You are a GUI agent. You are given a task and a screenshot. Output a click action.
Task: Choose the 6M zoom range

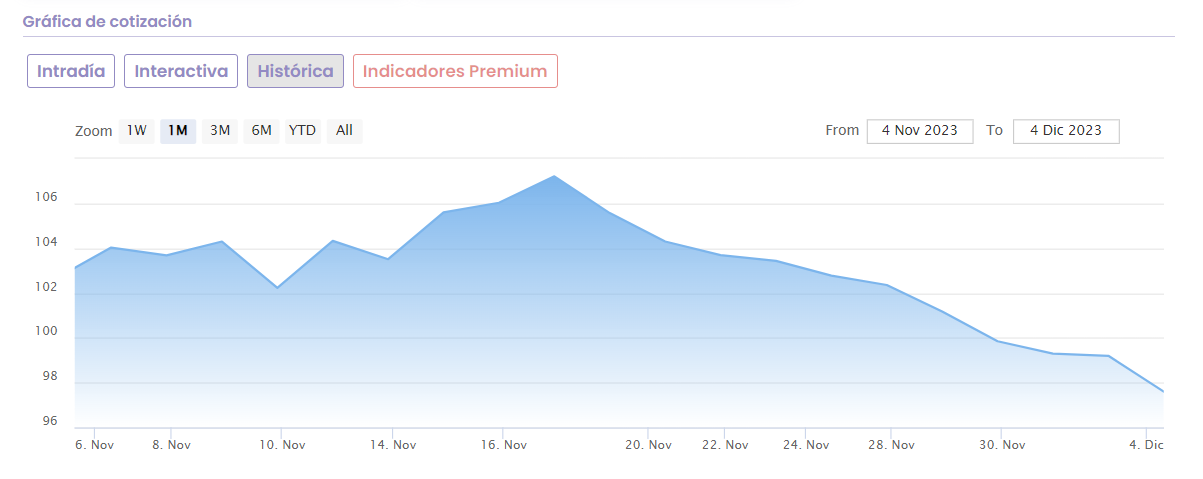pyautogui.click(x=261, y=131)
